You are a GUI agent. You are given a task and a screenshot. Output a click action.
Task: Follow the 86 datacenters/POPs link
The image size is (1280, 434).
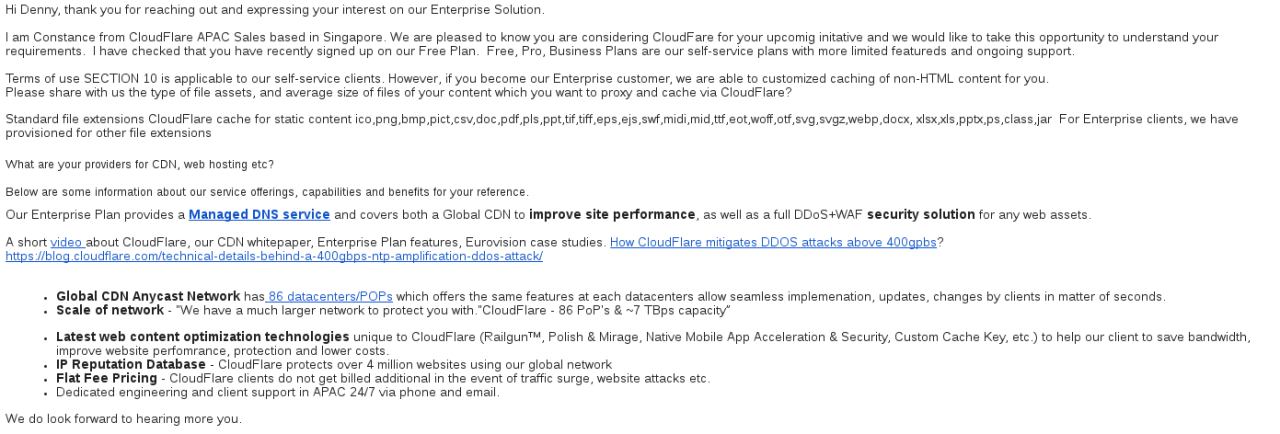tap(330, 296)
